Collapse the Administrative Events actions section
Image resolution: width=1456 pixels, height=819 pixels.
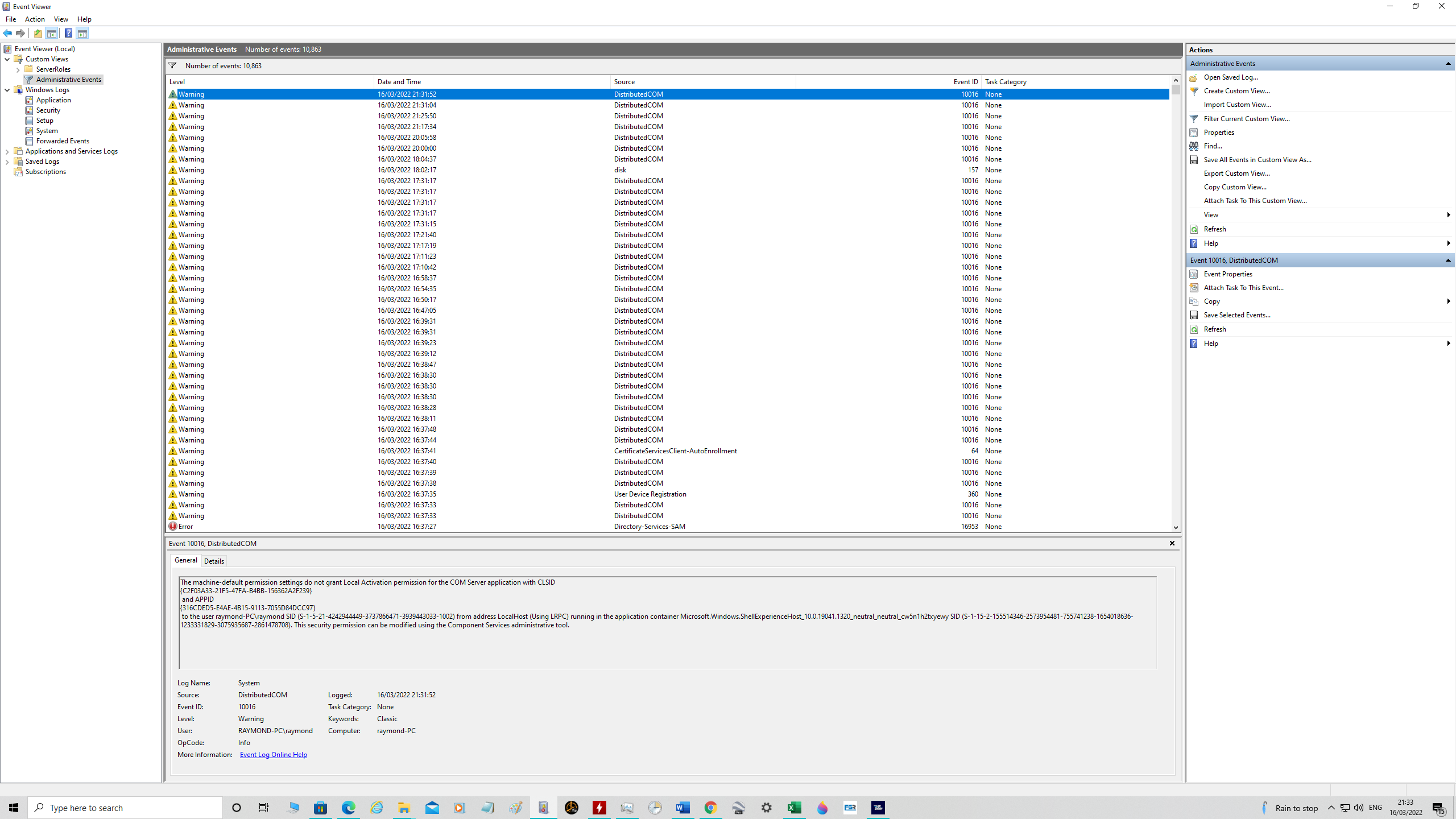1447,63
